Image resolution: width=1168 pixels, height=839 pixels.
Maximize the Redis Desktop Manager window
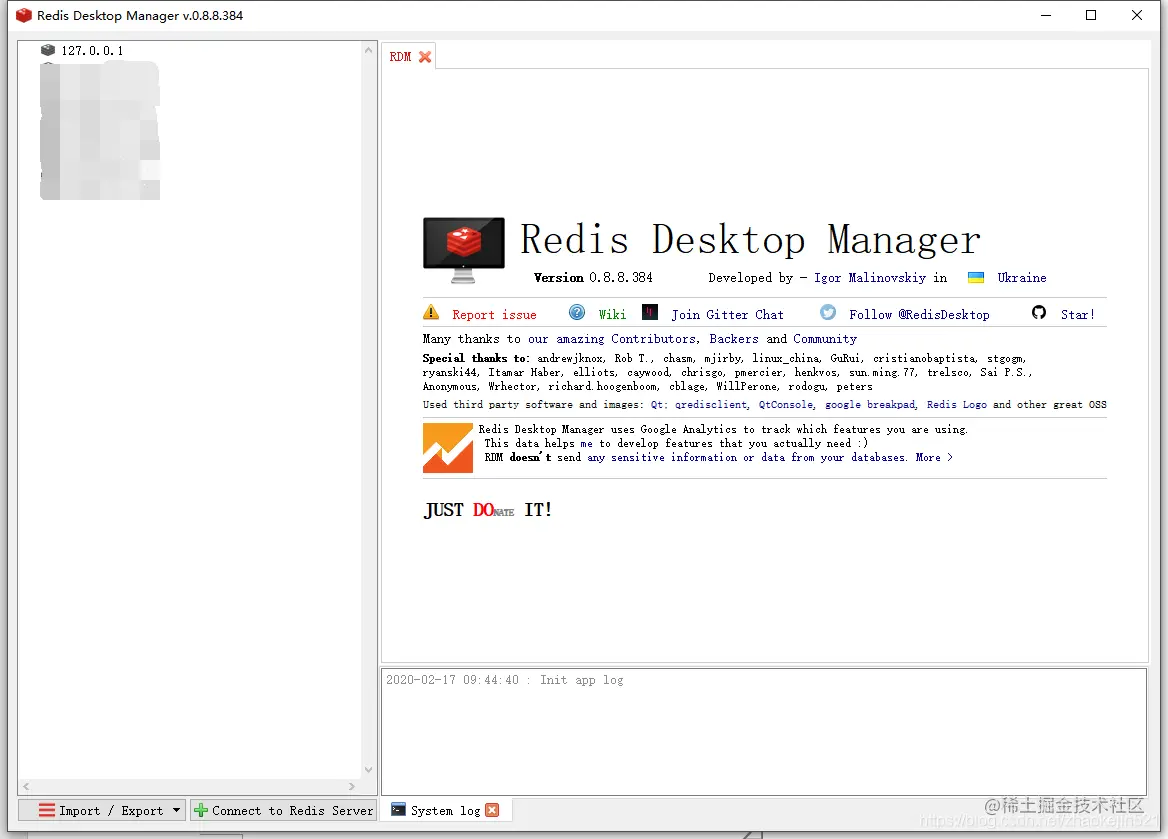point(1091,15)
